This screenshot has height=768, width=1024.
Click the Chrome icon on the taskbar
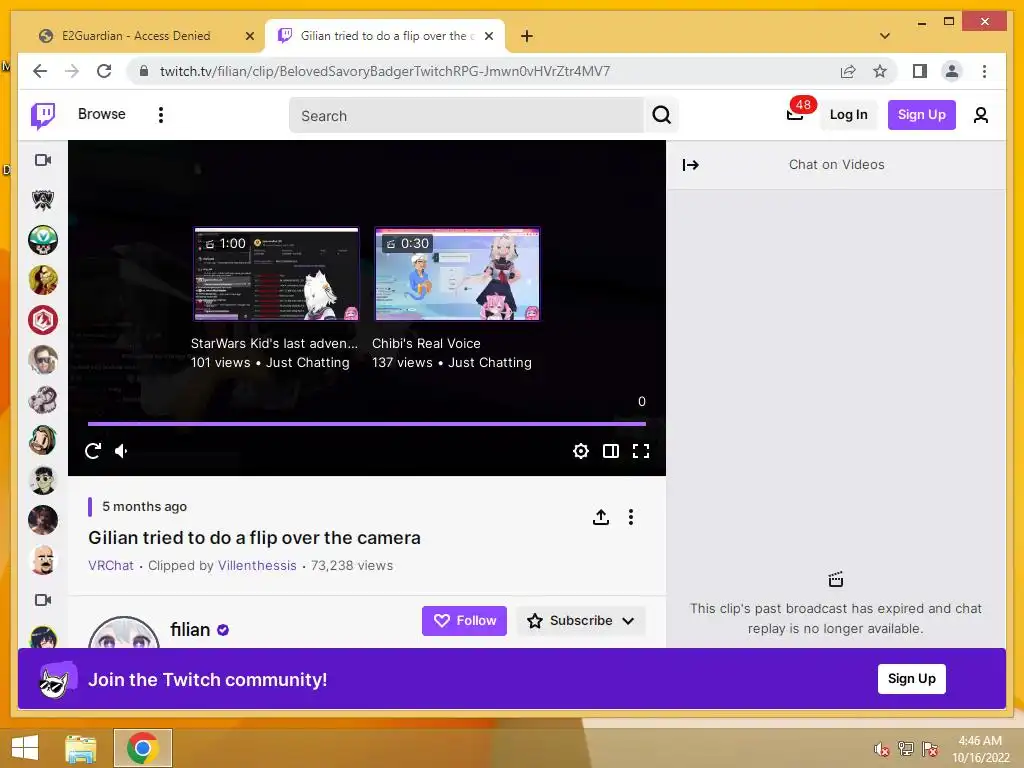(142, 748)
